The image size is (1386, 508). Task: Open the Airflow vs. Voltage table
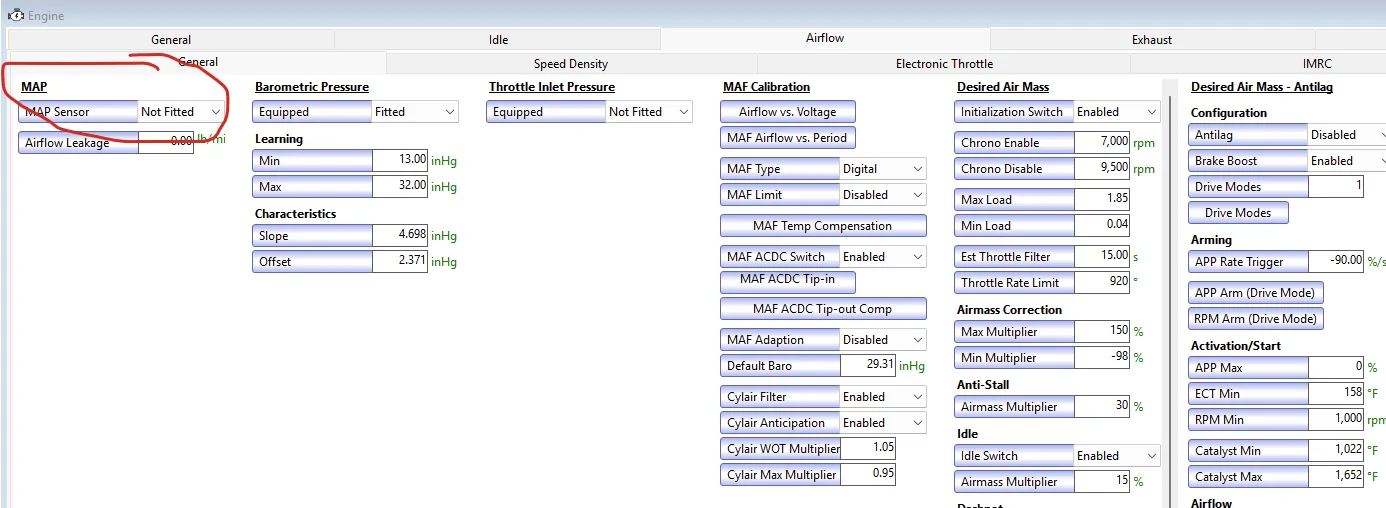(x=788, y=112)
